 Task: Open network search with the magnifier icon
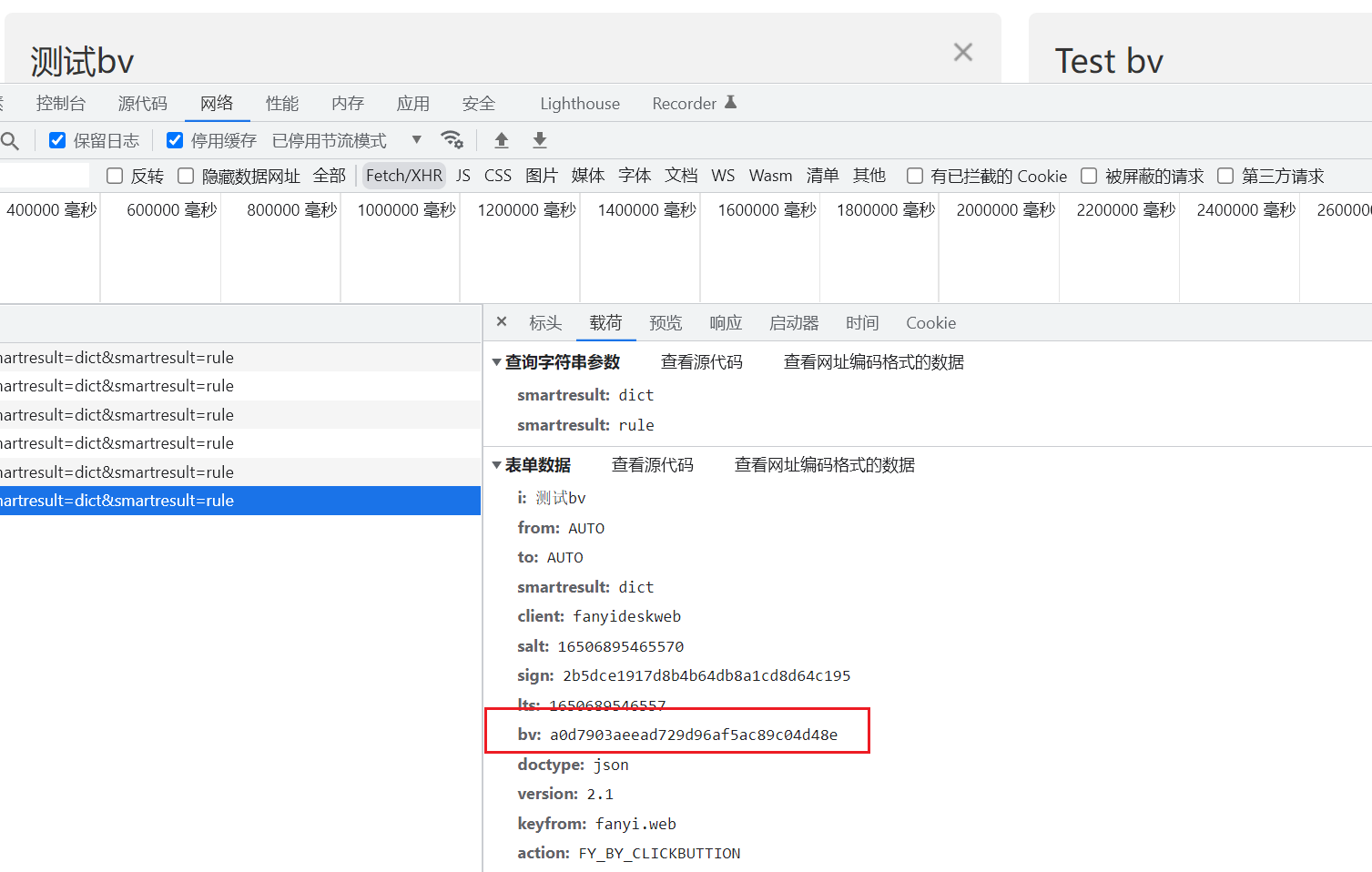pos(10,140)
